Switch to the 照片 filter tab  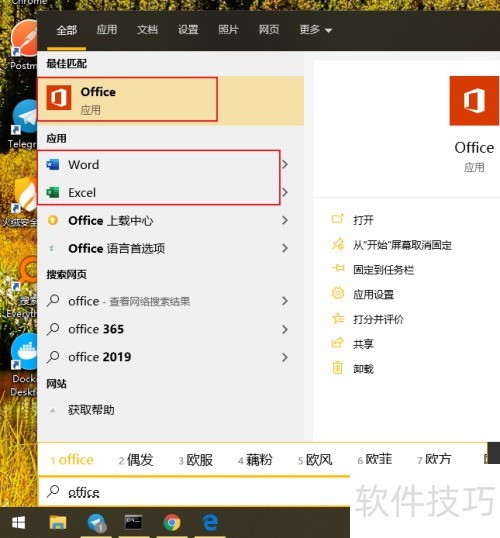coord(228,30)
